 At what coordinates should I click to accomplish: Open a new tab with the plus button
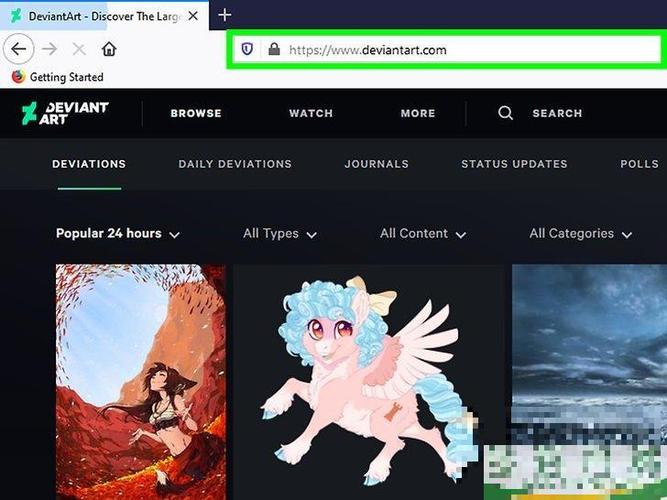click(x=225, y=15)
